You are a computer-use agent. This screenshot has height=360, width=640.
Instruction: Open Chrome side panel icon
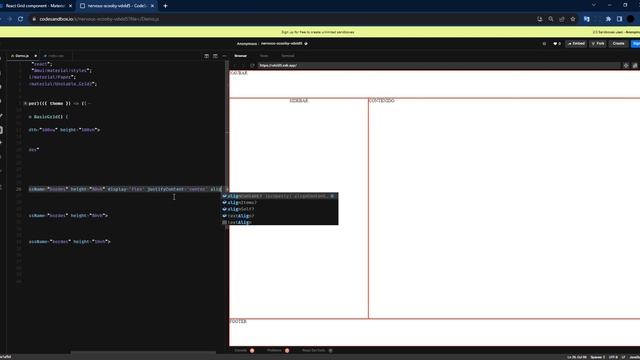click(619, 19)
